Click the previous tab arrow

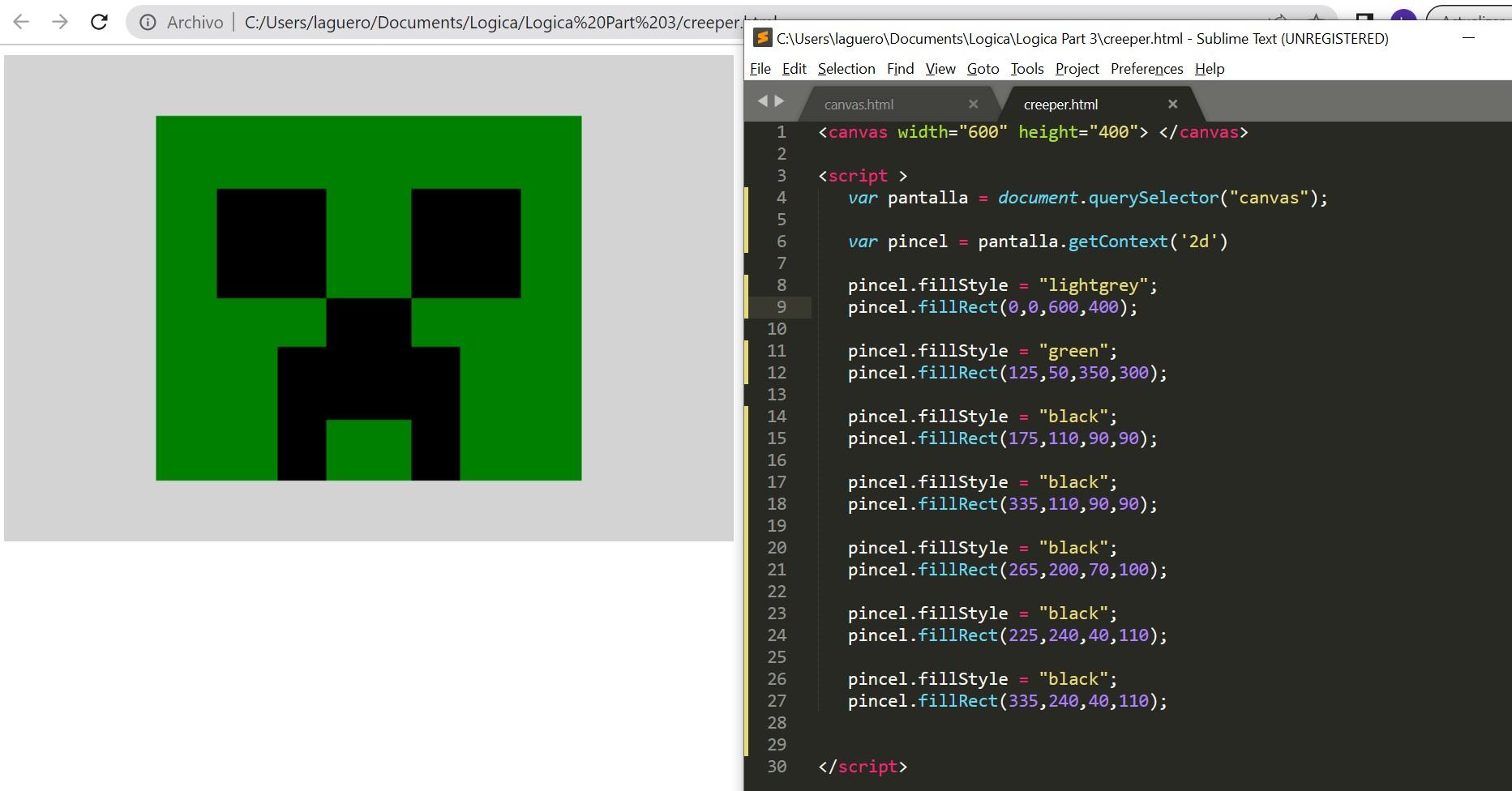[762, 101]
